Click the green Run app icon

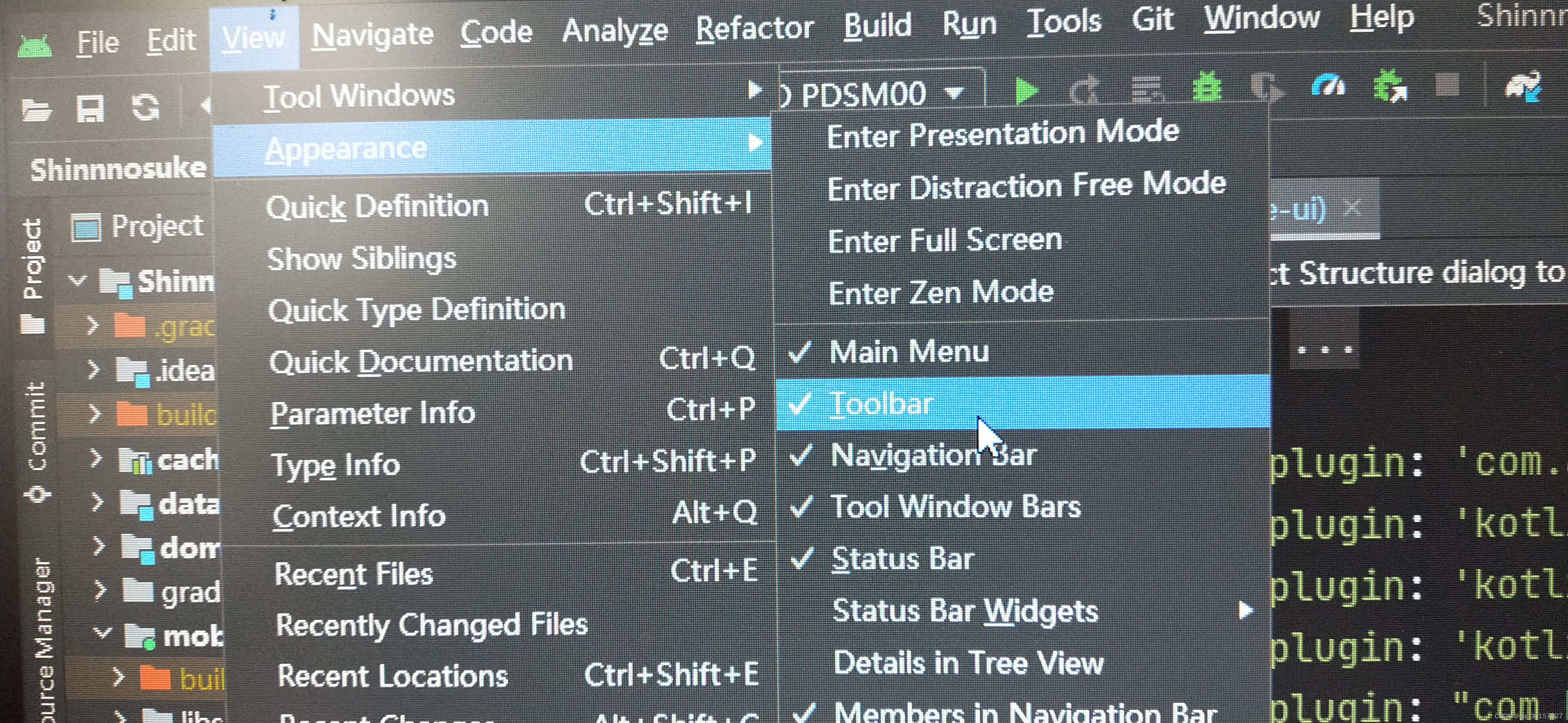pos(1027,91)
